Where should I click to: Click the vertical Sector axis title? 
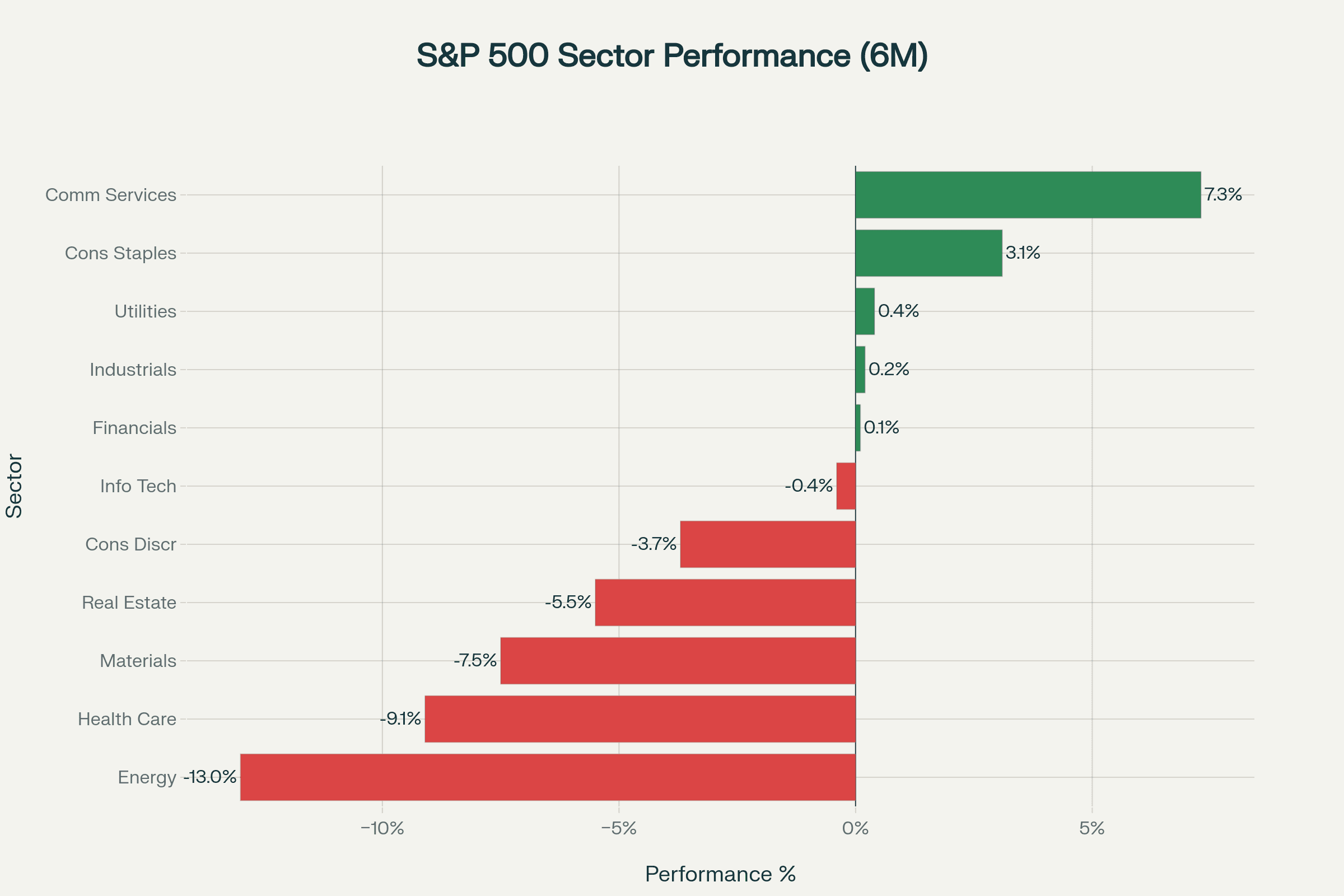point(15,486)
